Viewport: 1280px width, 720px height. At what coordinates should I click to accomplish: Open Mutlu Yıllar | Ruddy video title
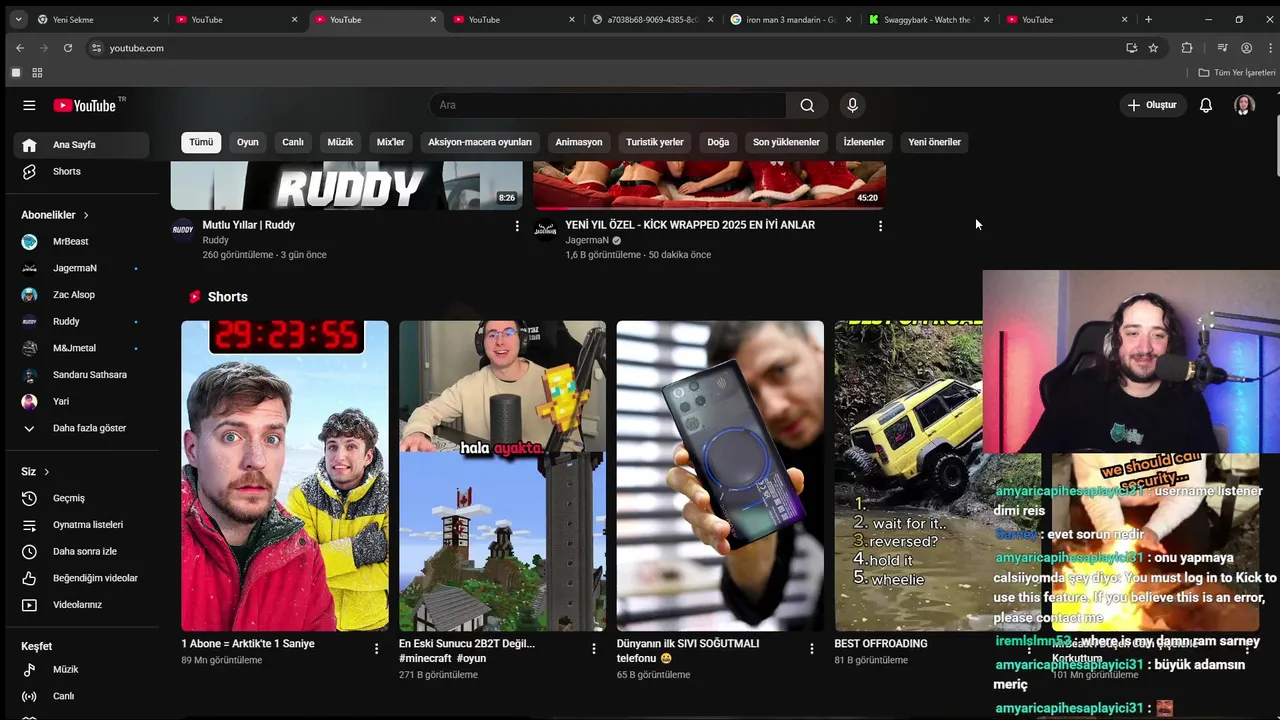click(x=249, y=225)
